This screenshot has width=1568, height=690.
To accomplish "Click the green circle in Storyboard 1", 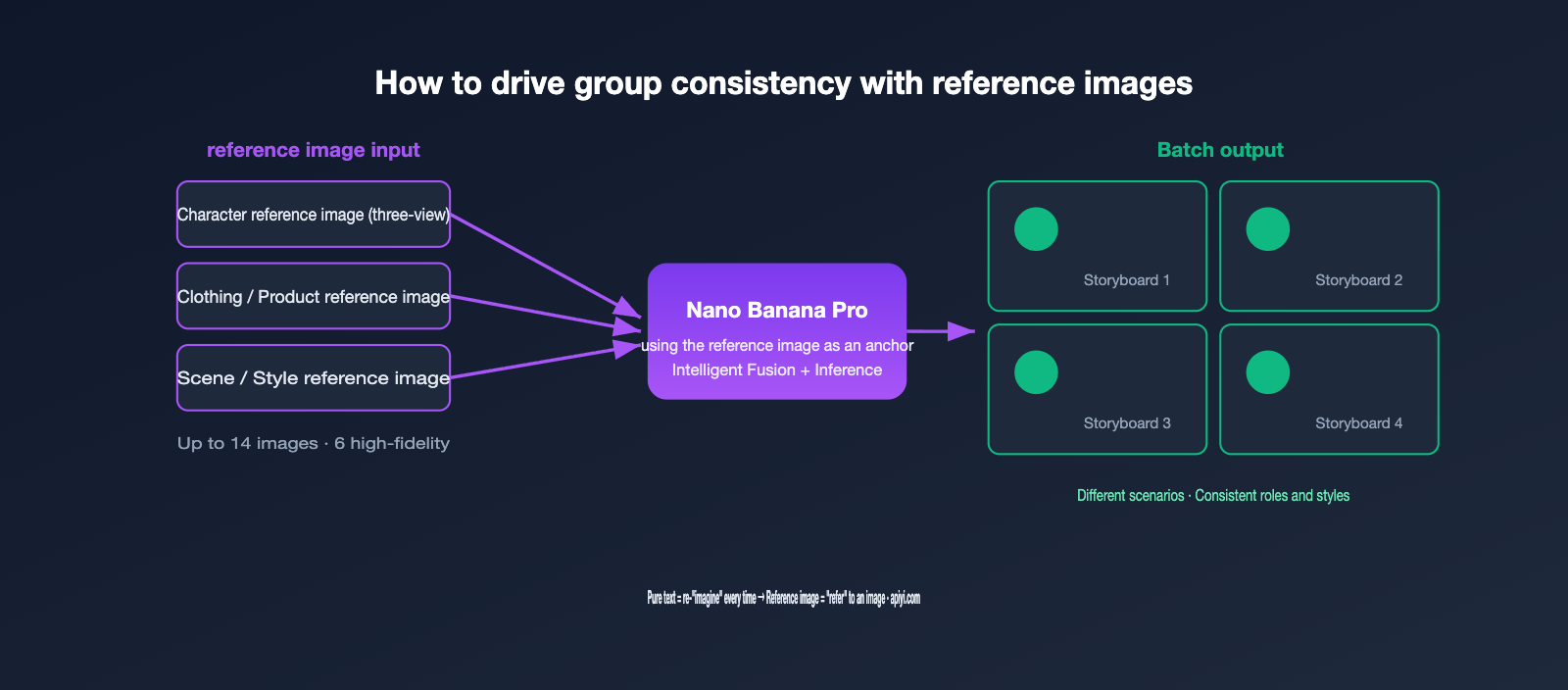I will click(1036, 229).
